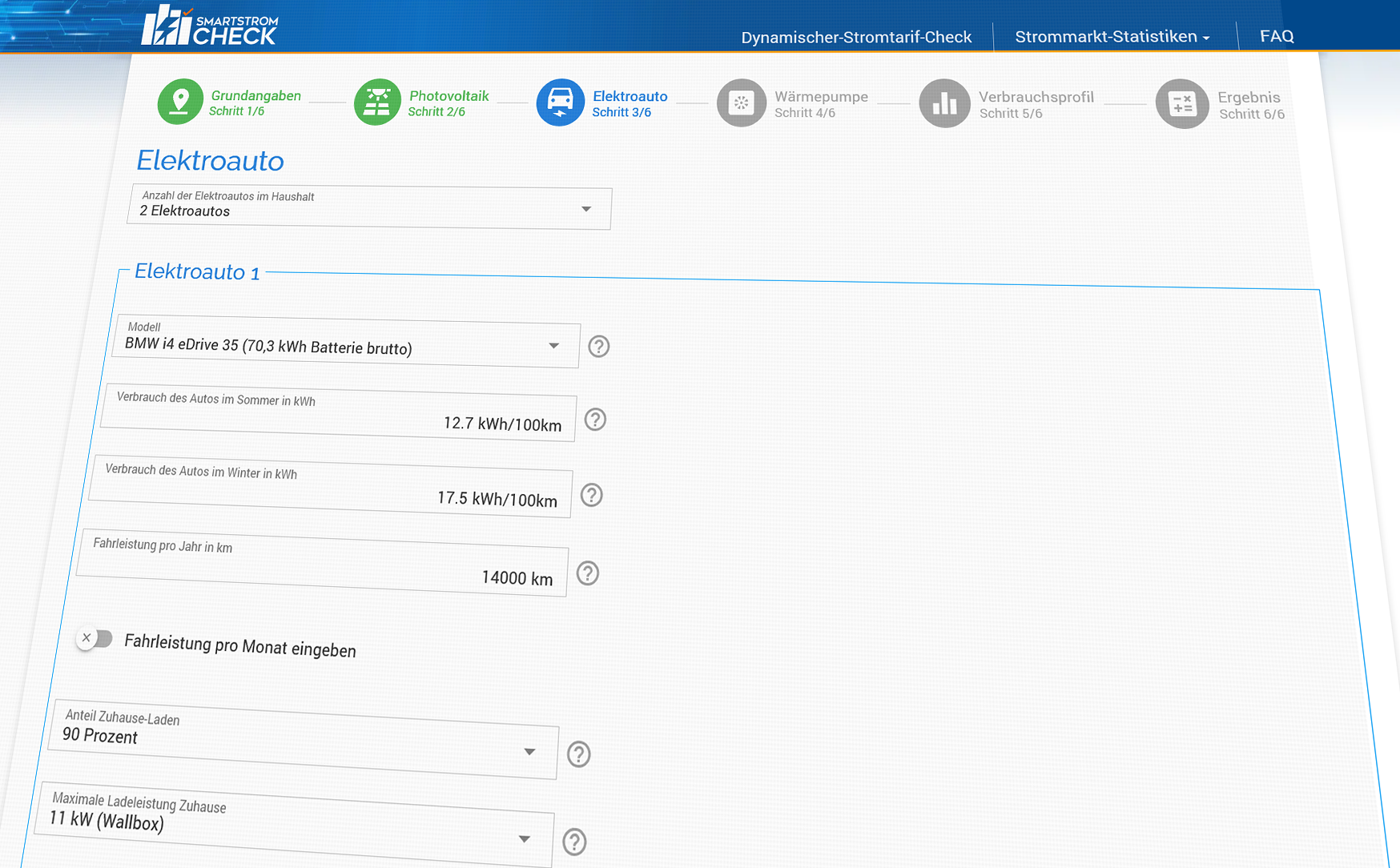Go to the Verbrauchsprofil Schritt 5/6 label
This screenshot has height=868, width=1400.
(x=1036, y=105)
